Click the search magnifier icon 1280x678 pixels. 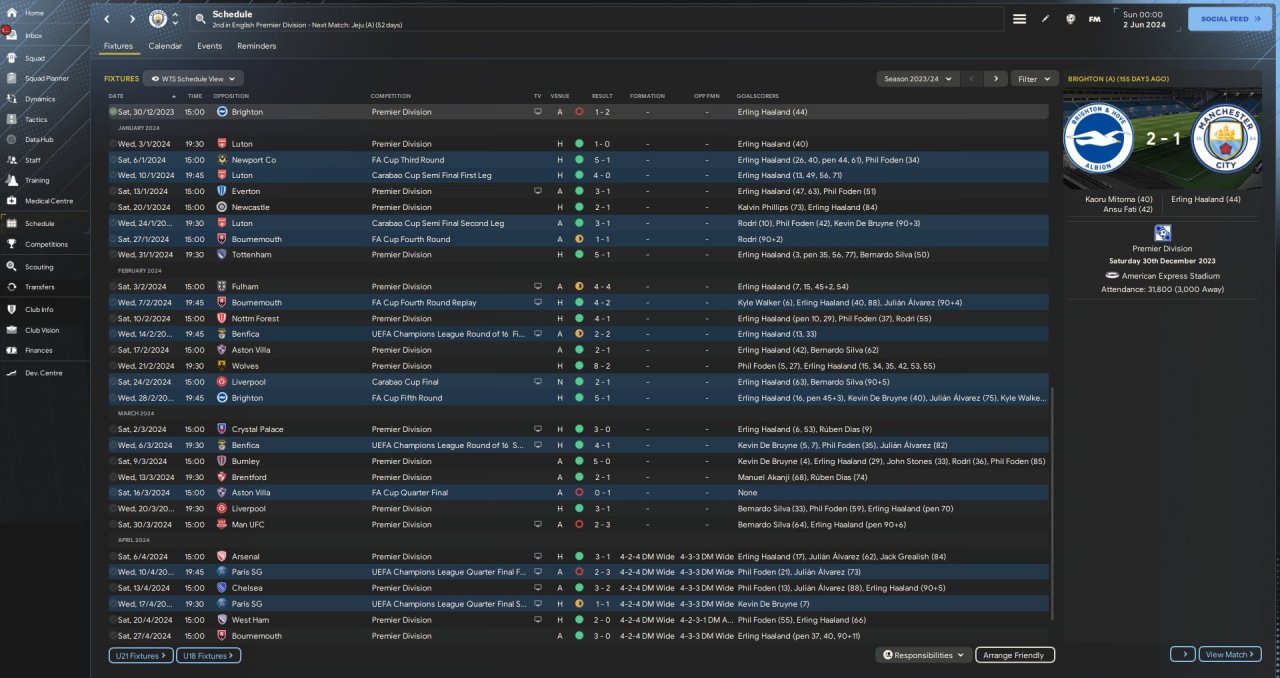pos(201,19)
